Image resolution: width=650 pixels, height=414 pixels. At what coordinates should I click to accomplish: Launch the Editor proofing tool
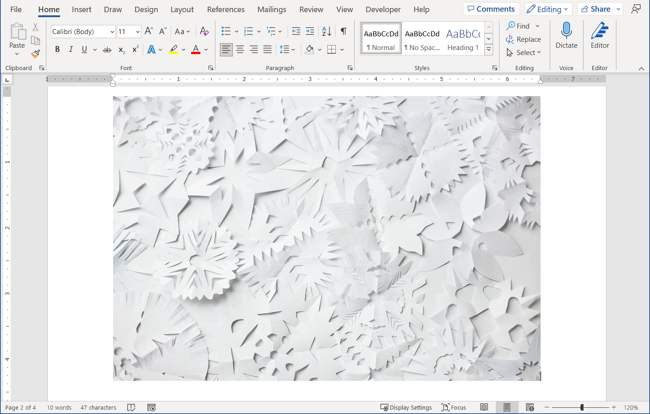click(600, 36)
